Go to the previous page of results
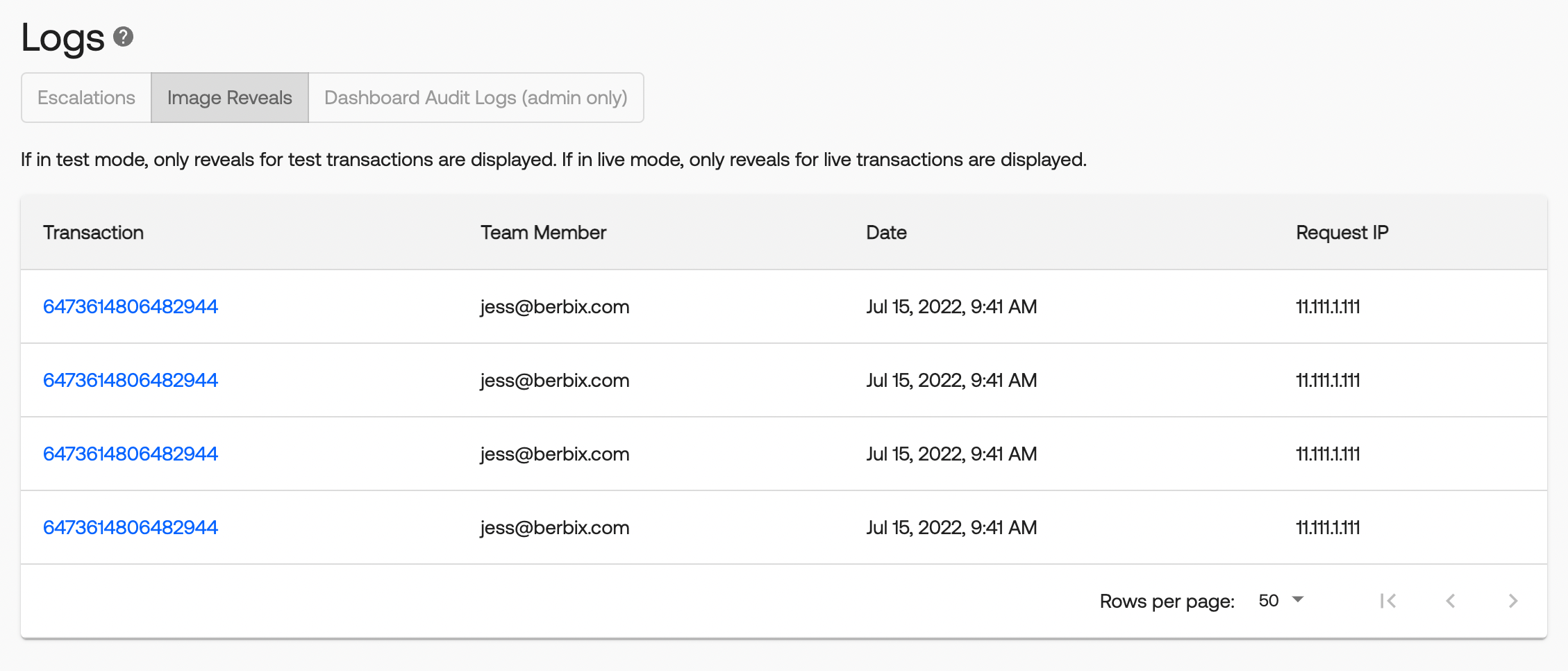The height and width of the screenshot is (671, 1568). click(x=1451, y=601)
